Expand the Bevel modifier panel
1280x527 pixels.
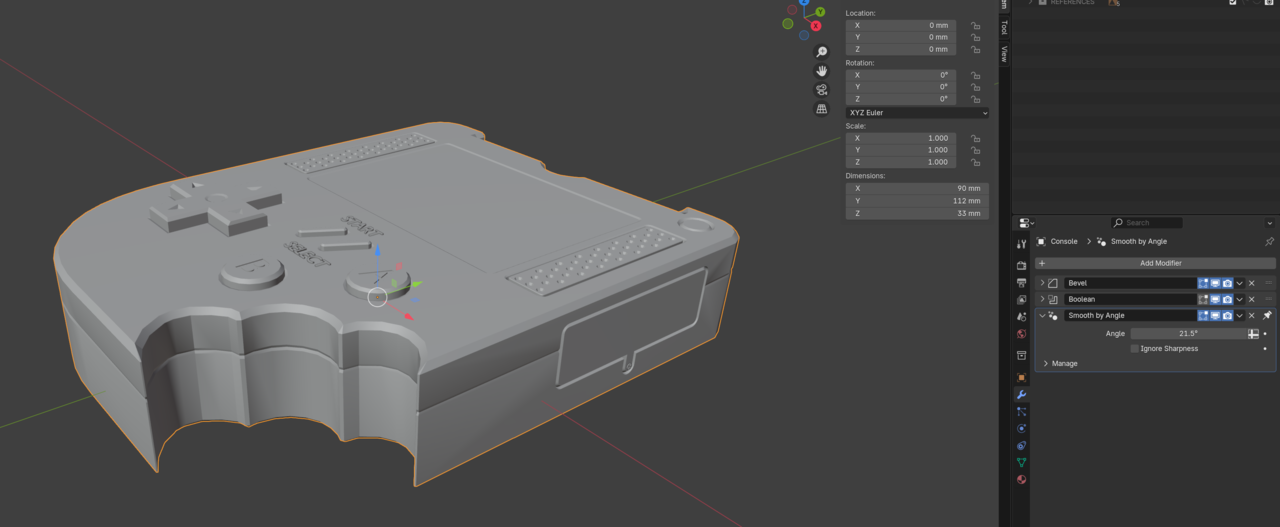coord(1043,283)
